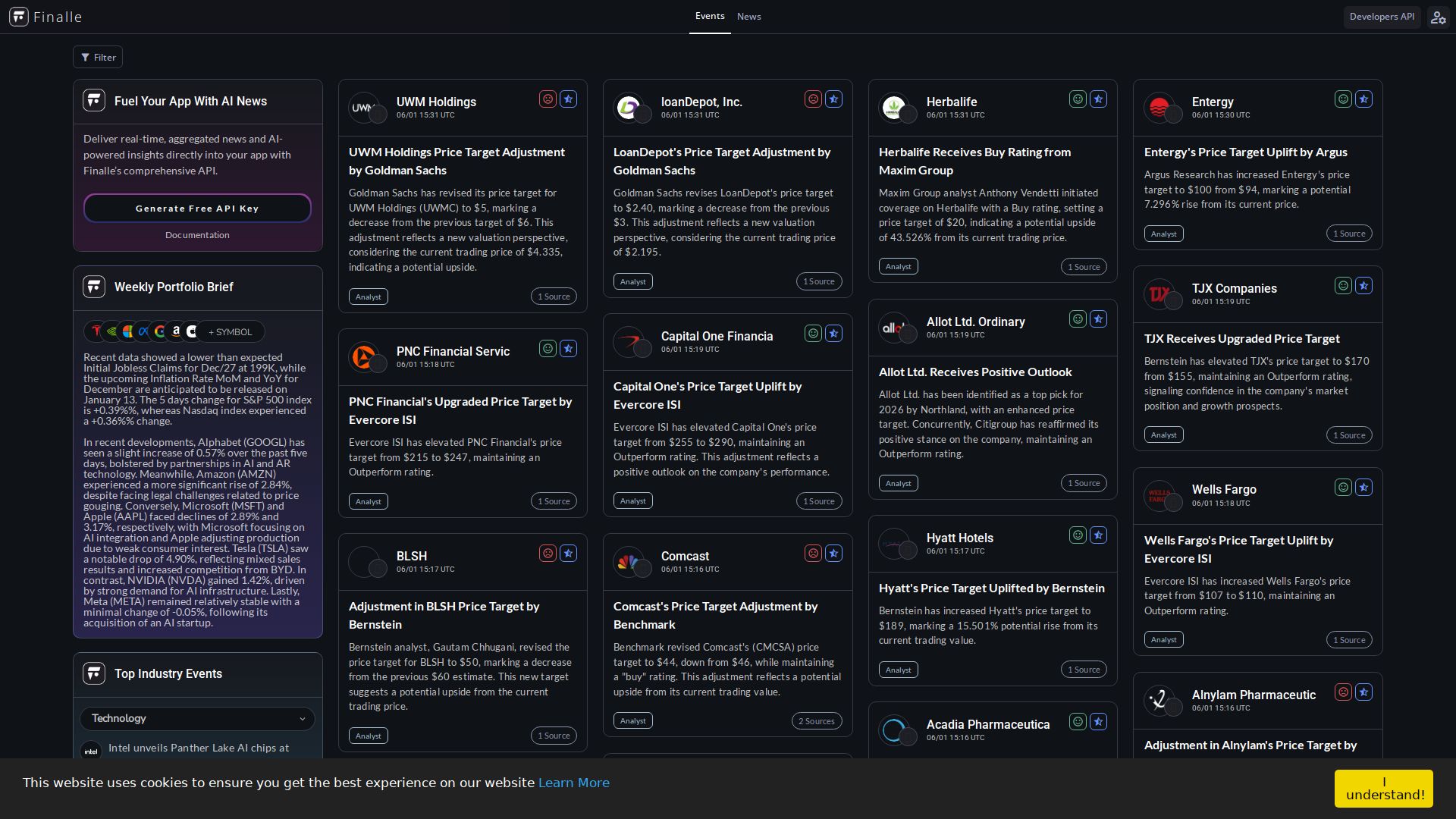This screenshot has height=819, width=1456.
Task: Click negative sentiment icon on UWM Holdings card
Action: pyautogui.click(x=548, y=99)
